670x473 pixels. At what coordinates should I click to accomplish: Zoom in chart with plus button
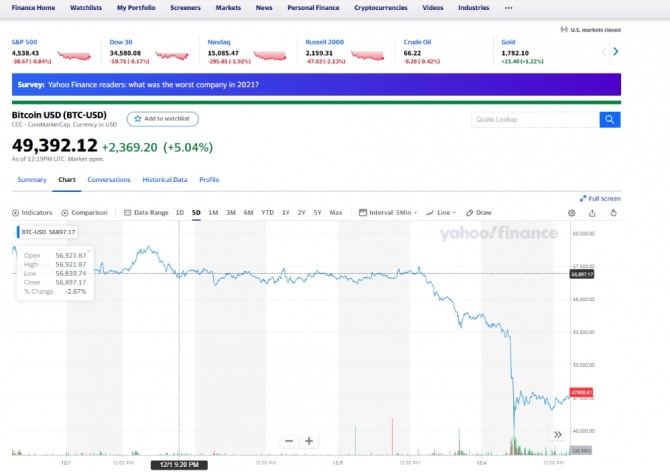309,441
